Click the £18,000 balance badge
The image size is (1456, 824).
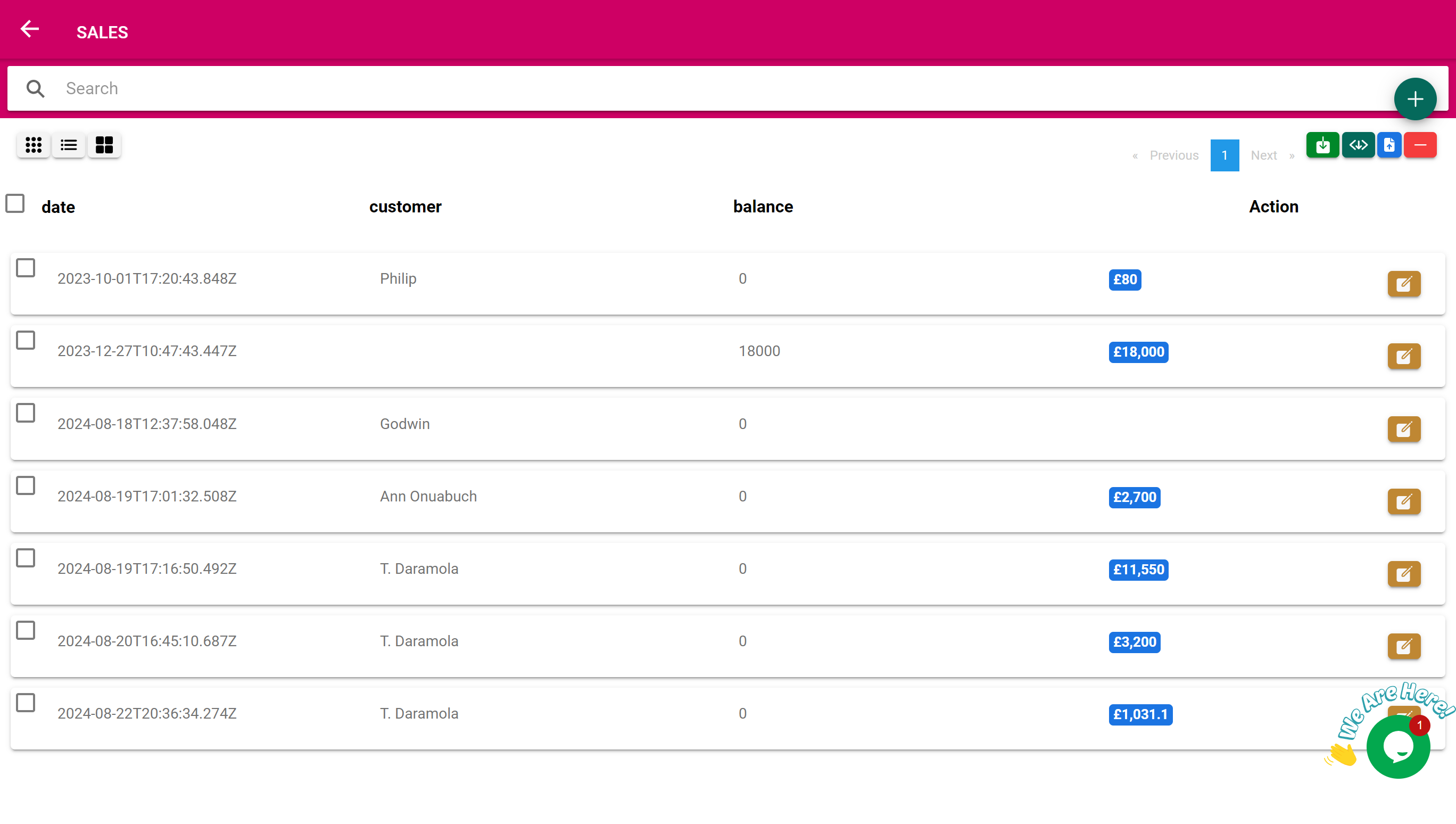pyautogui.click(x=1138, y=352)
